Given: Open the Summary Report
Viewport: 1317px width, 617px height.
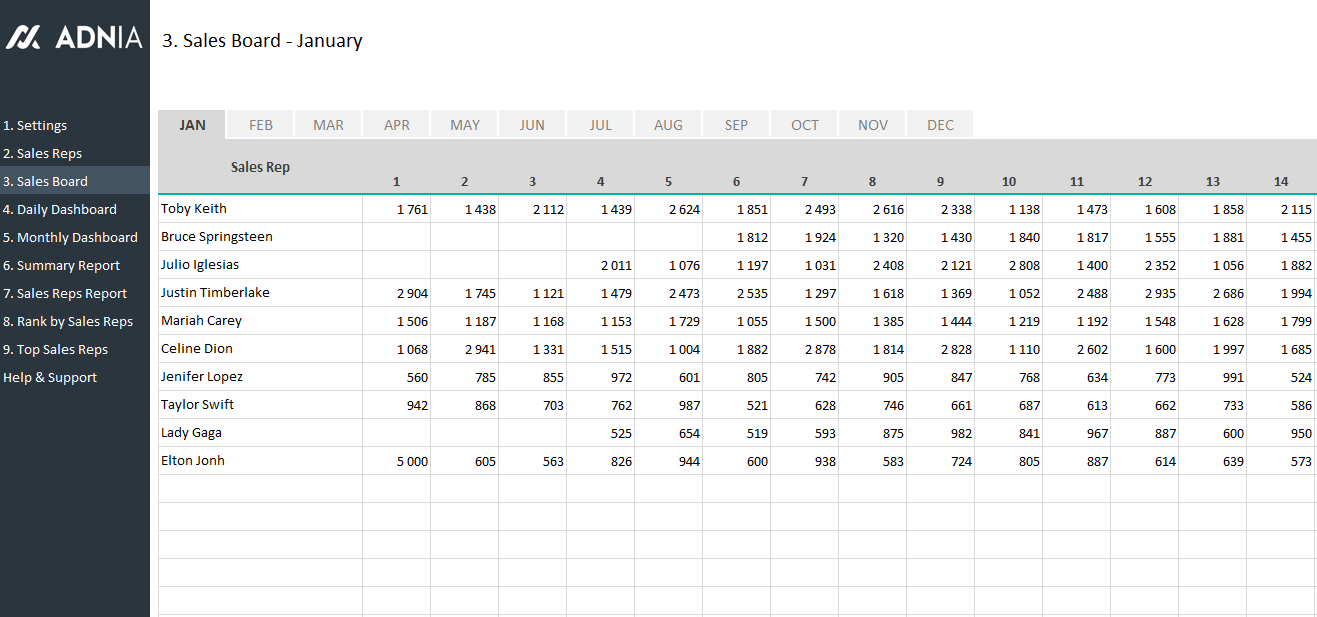Looking at the screenshot, I should click(x=61, y=266).
